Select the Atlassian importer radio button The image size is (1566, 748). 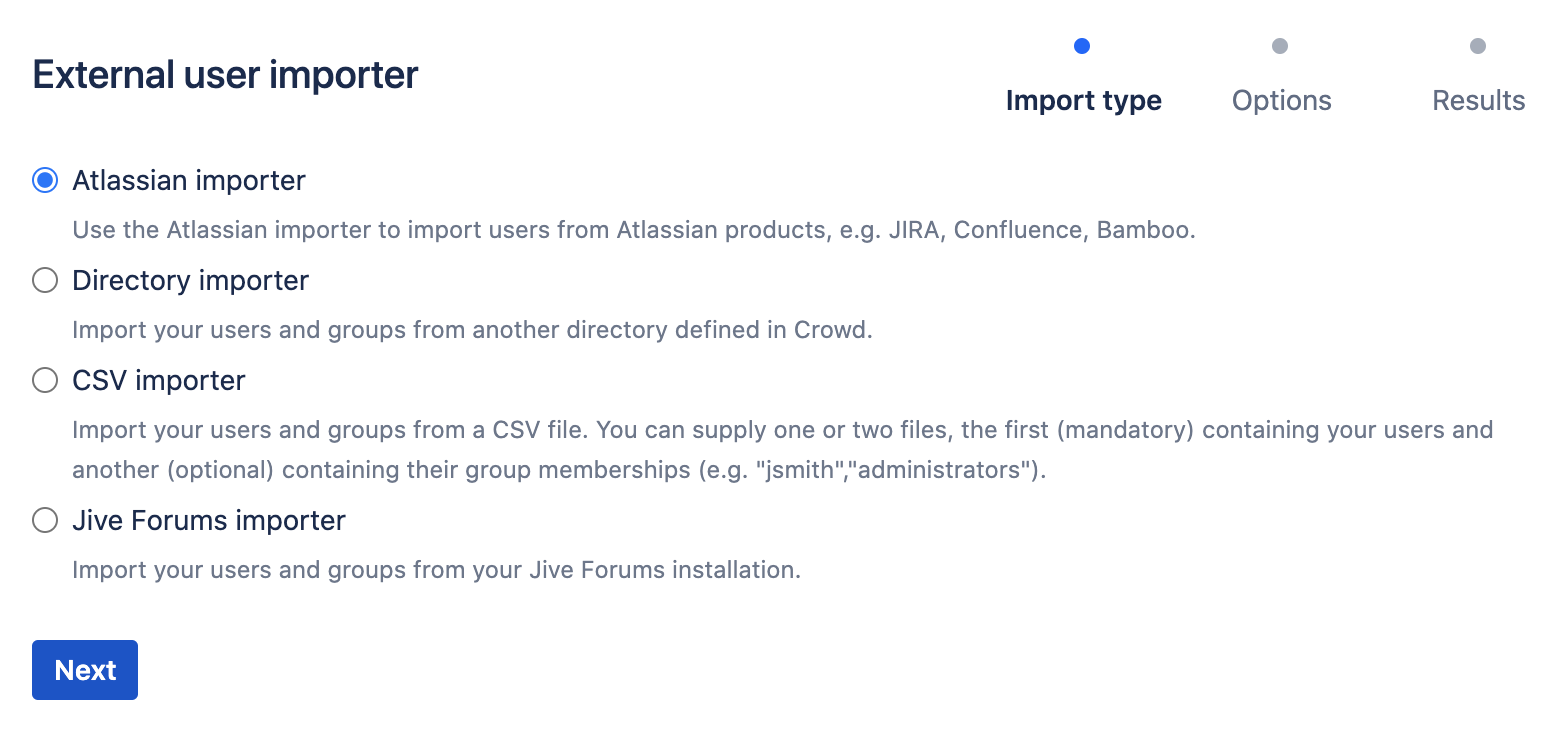pyautogui.click(x=45, y=181)
